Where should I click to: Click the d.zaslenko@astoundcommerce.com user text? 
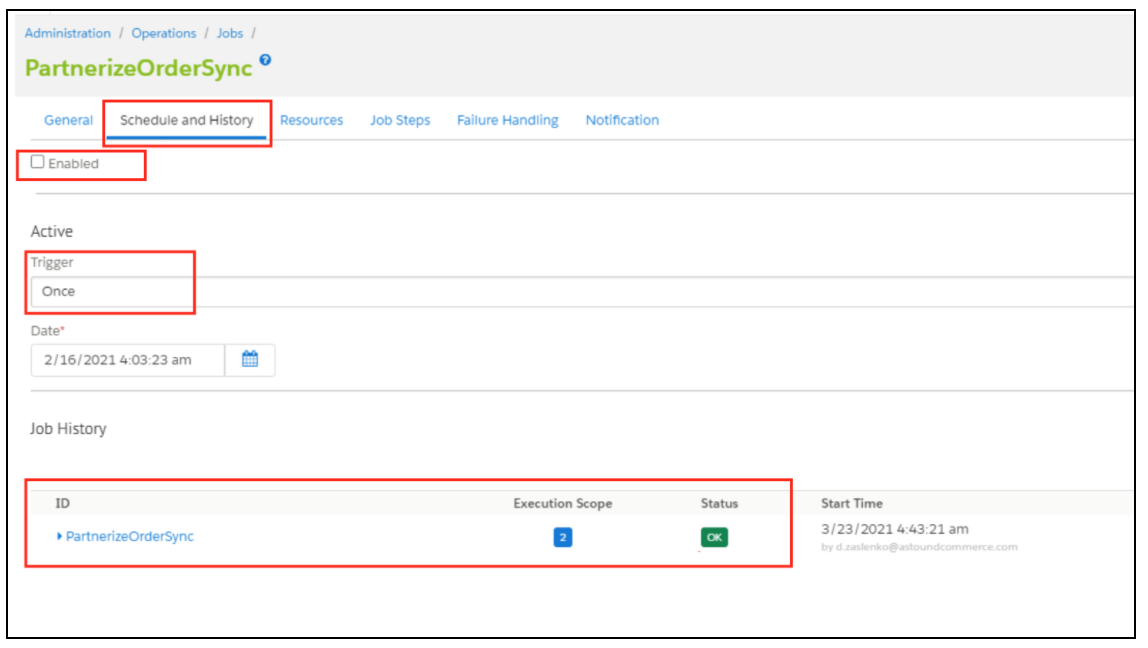pos(926,547)
